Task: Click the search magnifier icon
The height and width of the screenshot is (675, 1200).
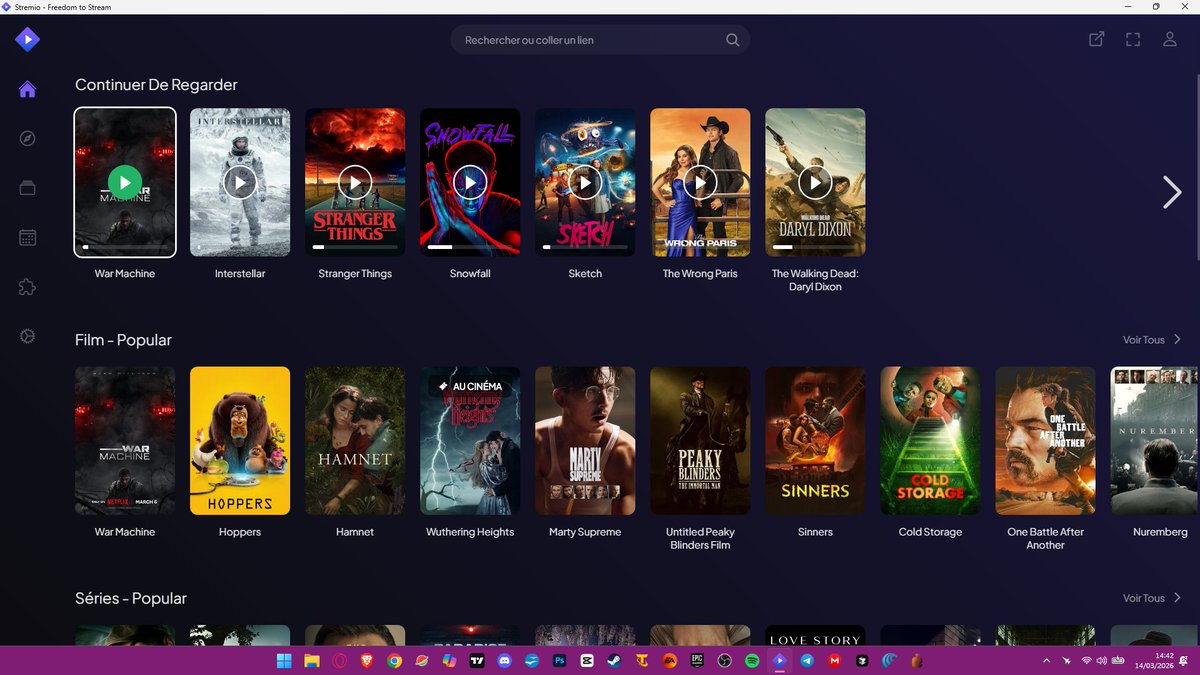Action: click(x=732, y=40)
